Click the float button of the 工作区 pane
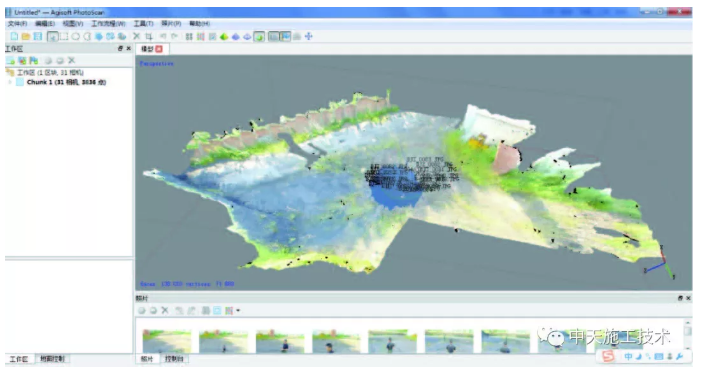Viewport: 701px width, 374px height. (120, 49)
